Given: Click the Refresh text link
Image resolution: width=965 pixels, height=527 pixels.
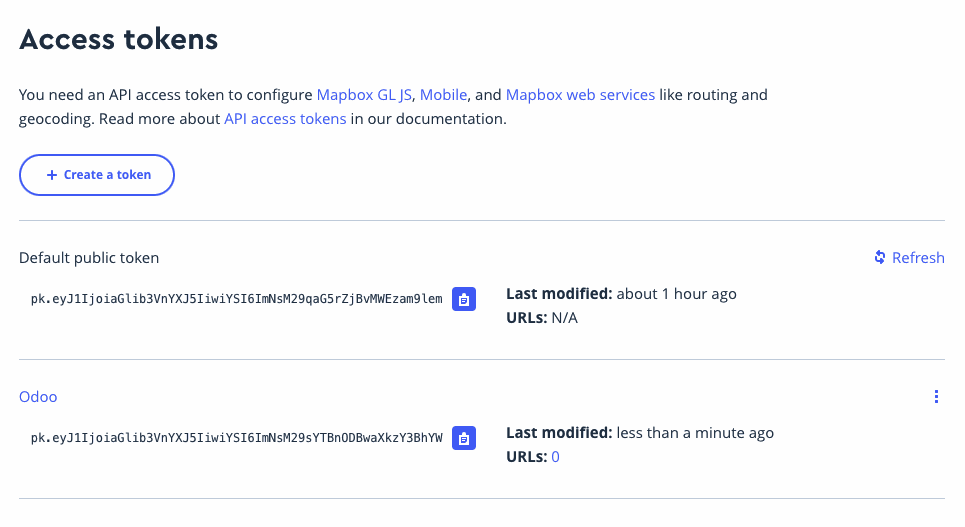Looking at the screenshot, I should [918, 257].
